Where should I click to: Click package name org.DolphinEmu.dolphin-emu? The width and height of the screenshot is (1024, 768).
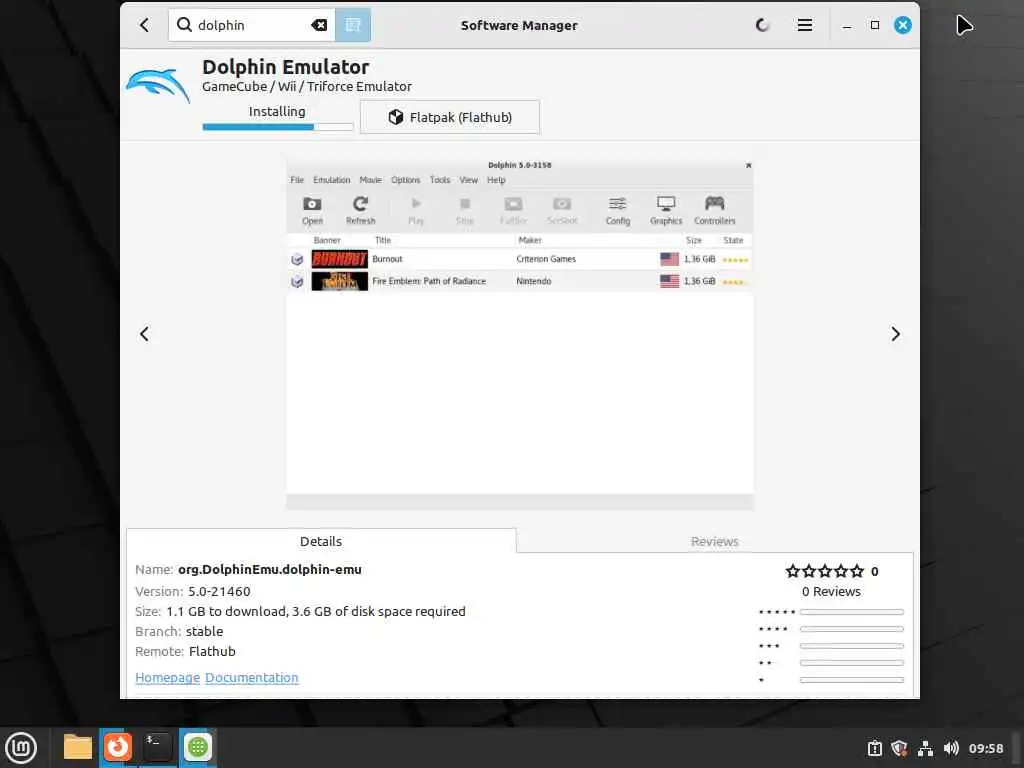click(x=270, y=569)
